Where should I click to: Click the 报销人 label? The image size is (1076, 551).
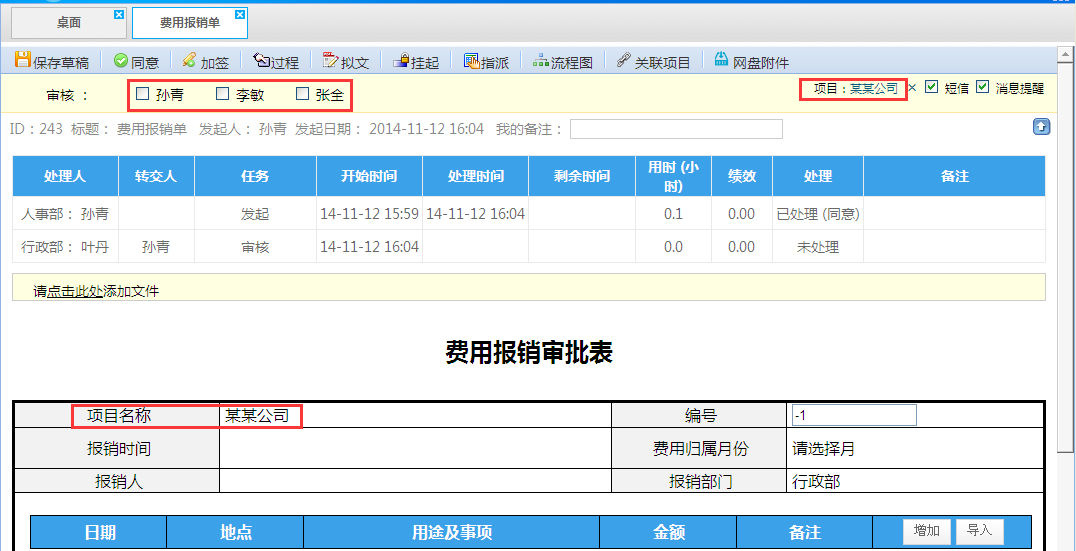click(119, 482)
